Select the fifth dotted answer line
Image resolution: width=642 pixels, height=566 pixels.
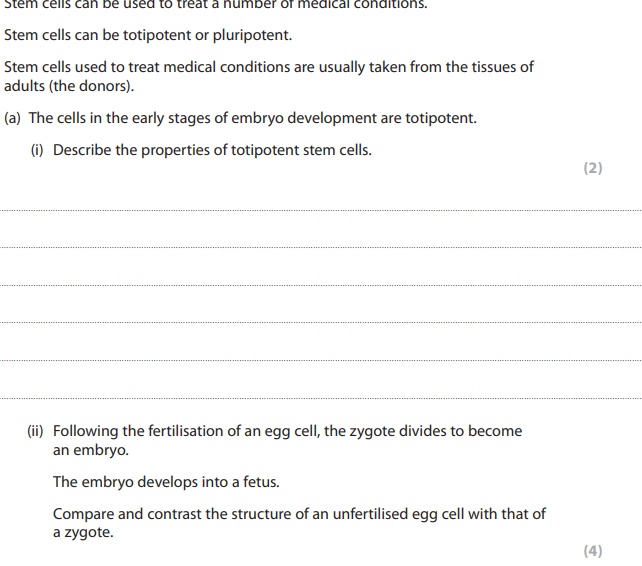coord(320,359)
